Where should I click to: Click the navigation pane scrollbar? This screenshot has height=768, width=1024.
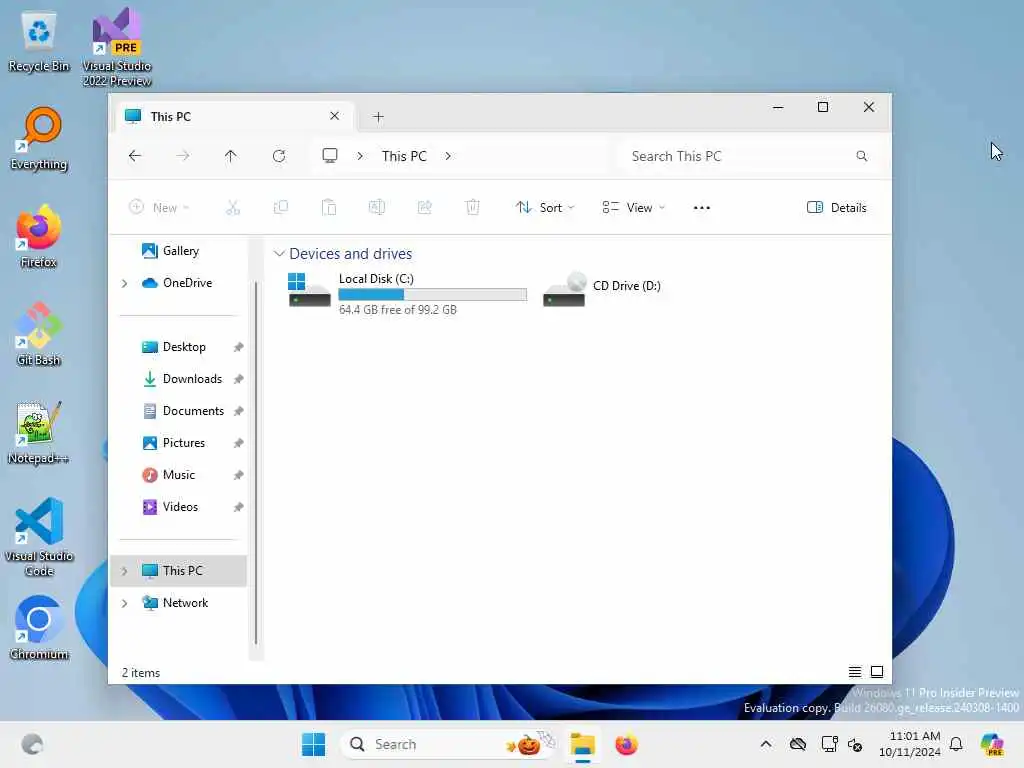(x=256, y=462)
